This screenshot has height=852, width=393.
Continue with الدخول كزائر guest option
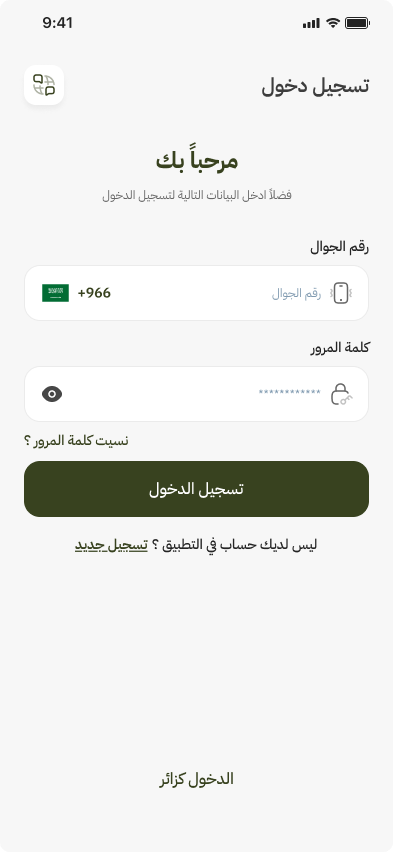[x=196, y=779]
